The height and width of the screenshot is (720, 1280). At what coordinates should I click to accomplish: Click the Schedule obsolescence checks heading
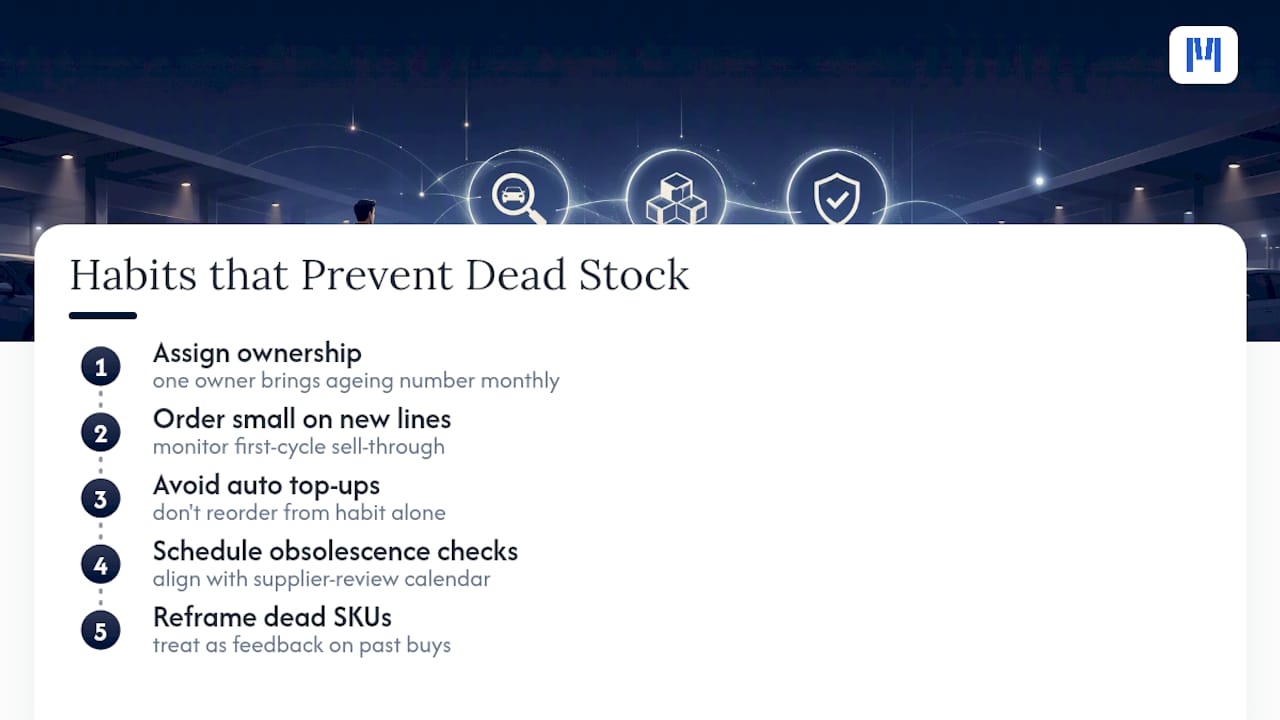click(335, 551)
